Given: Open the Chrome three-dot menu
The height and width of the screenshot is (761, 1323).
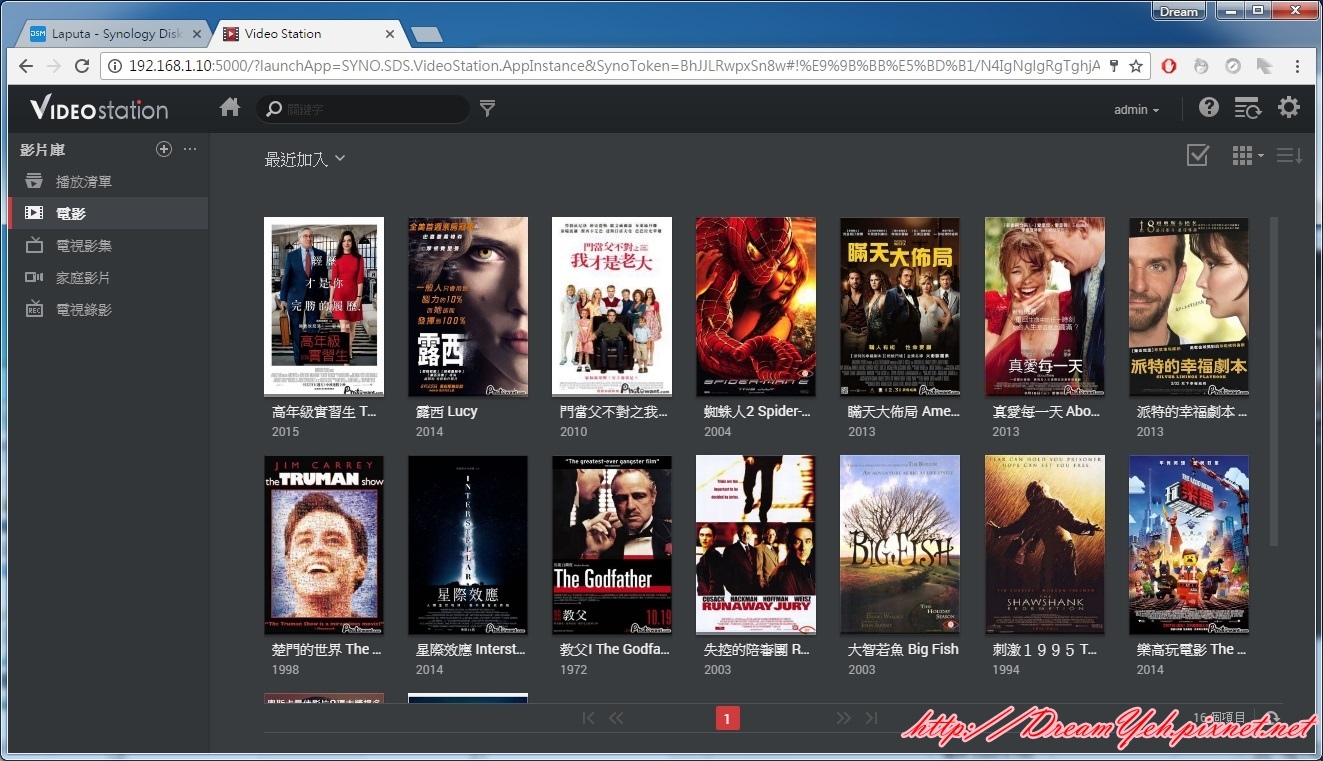Looking at the screenshot, I should click(x=1298, y=66).
